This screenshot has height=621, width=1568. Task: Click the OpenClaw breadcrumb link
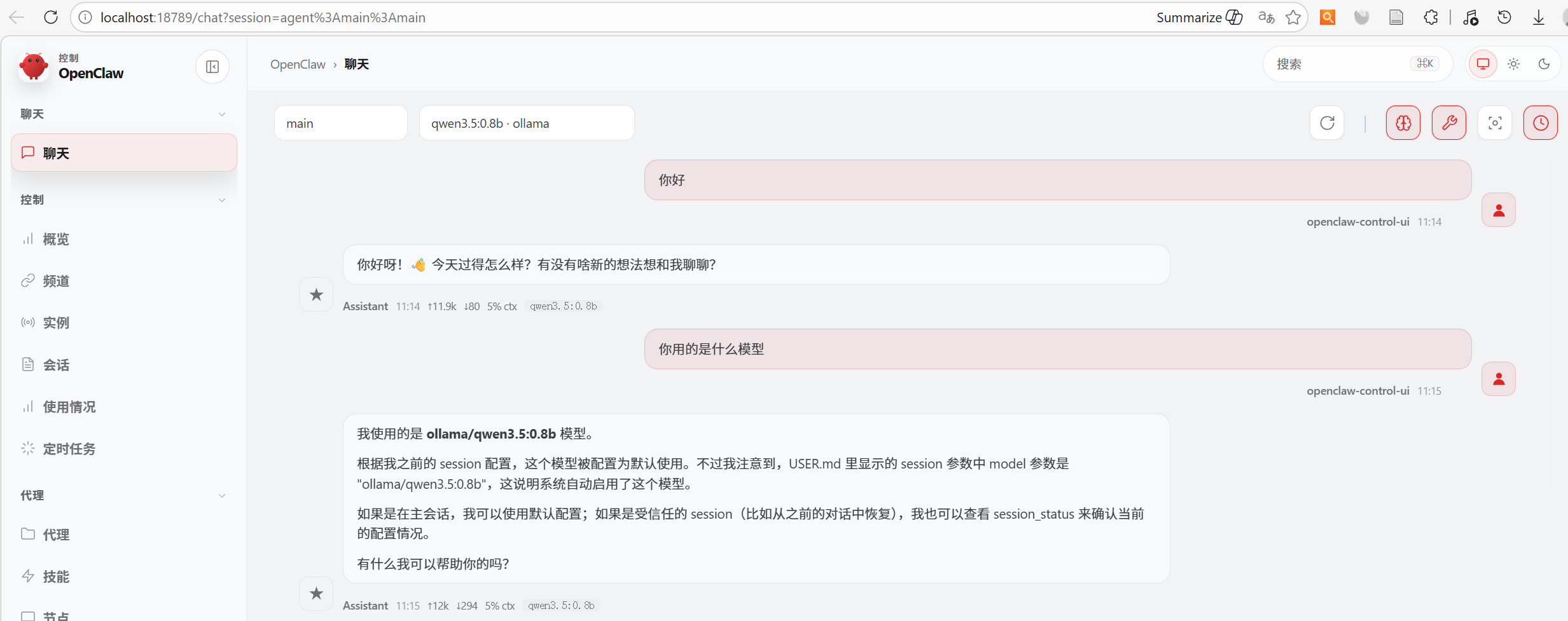click(298, 64)
